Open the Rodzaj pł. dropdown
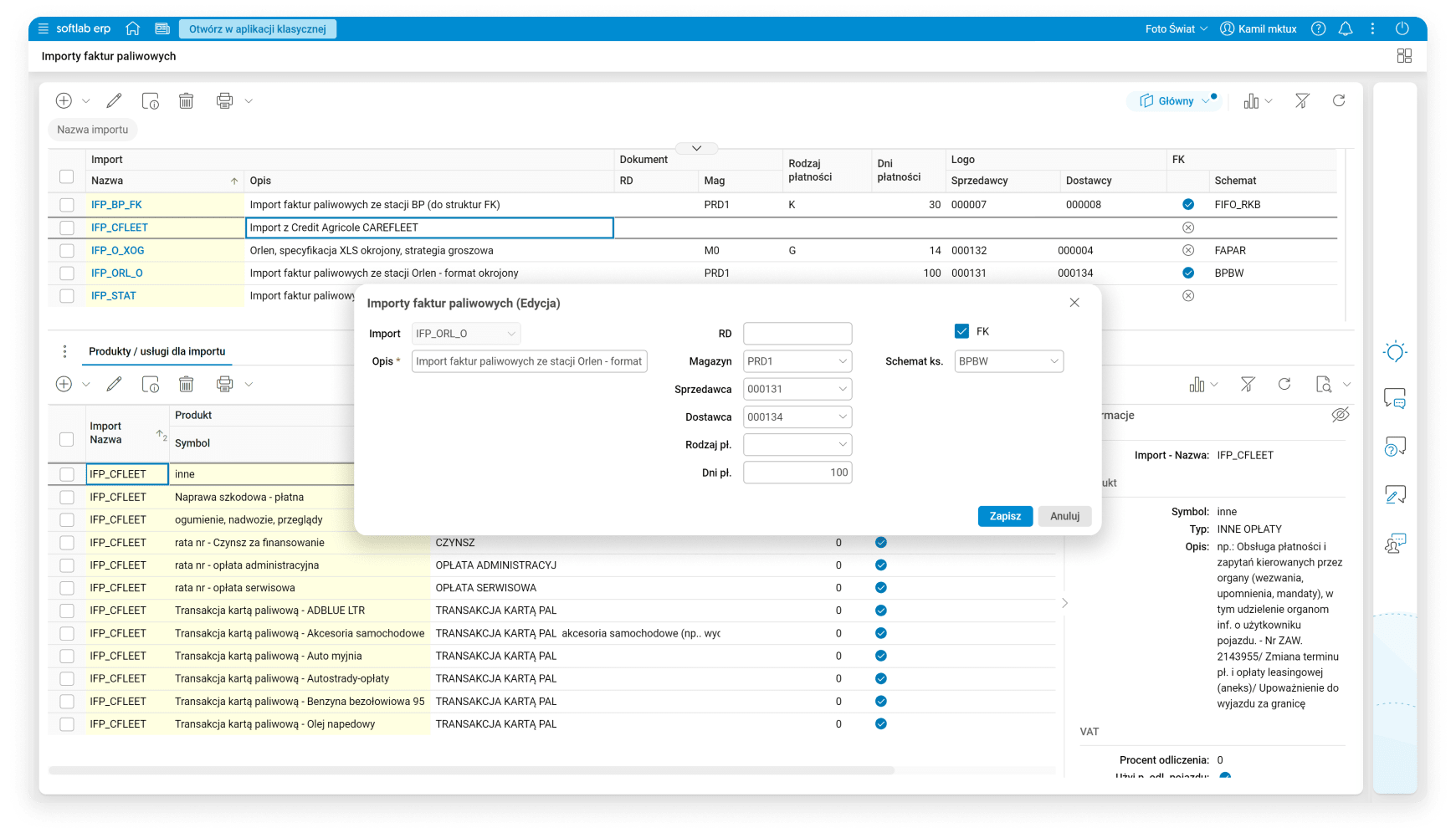The height and width of the screenshot is (833, 1456). [x=843, y=445]
